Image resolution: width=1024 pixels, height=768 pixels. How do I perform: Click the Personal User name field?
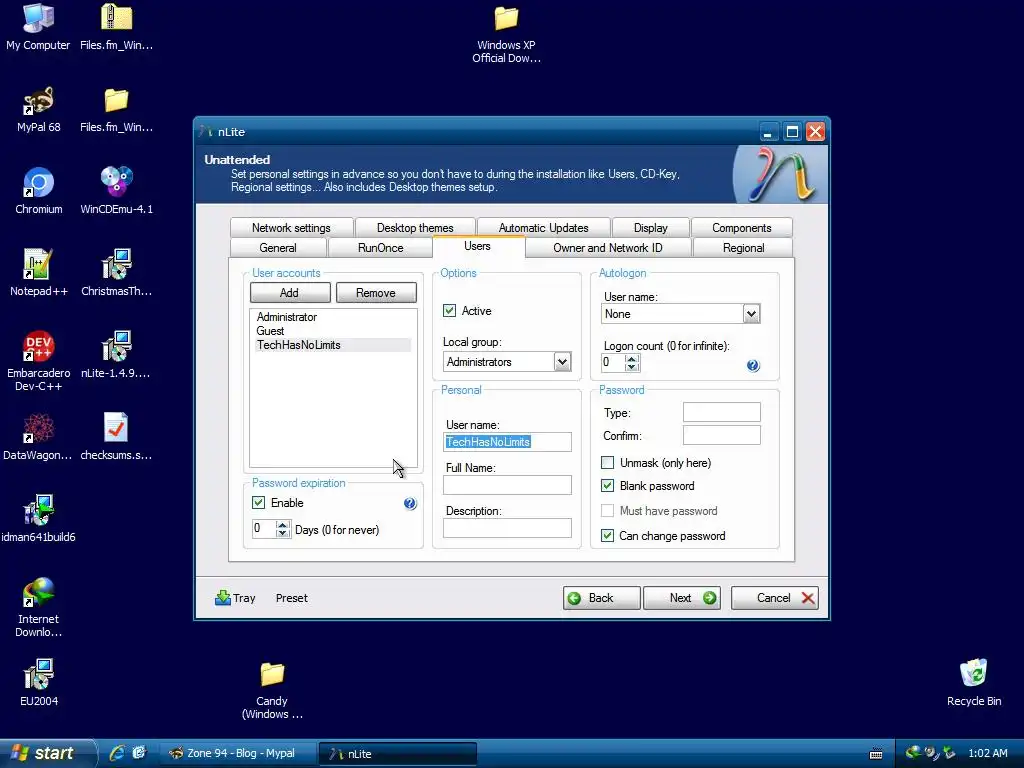pyautogui.click(x=507, y=442)
